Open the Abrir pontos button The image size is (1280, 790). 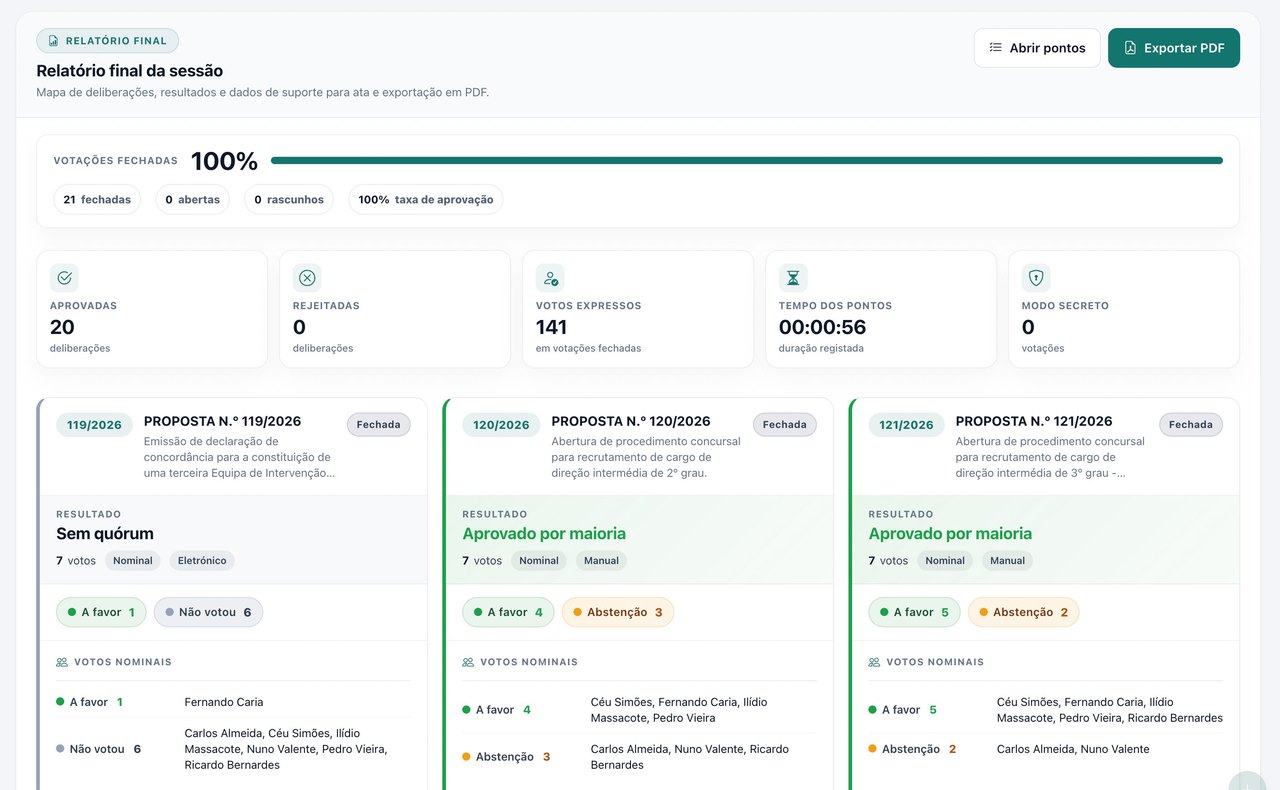(1037, 48)
